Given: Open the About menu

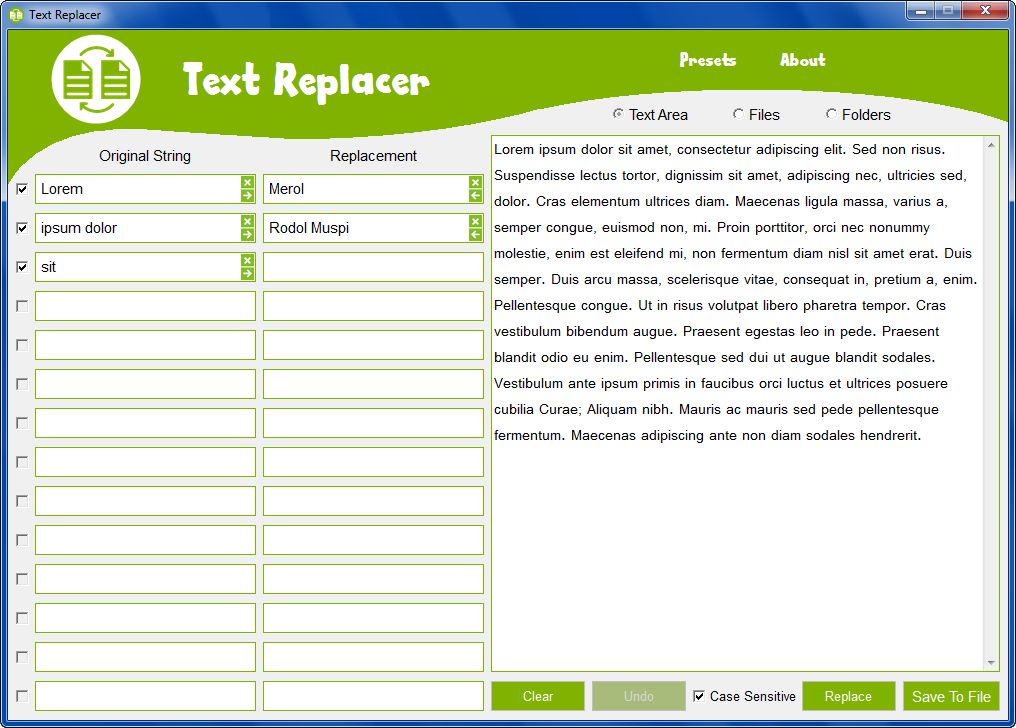Looking at the screenshot, I should coord(802,60).
